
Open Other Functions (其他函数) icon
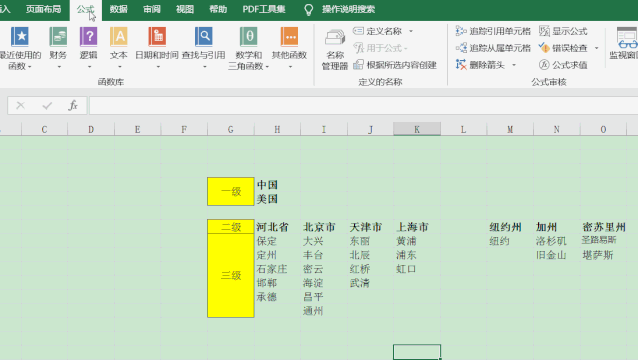click(289, 37)
